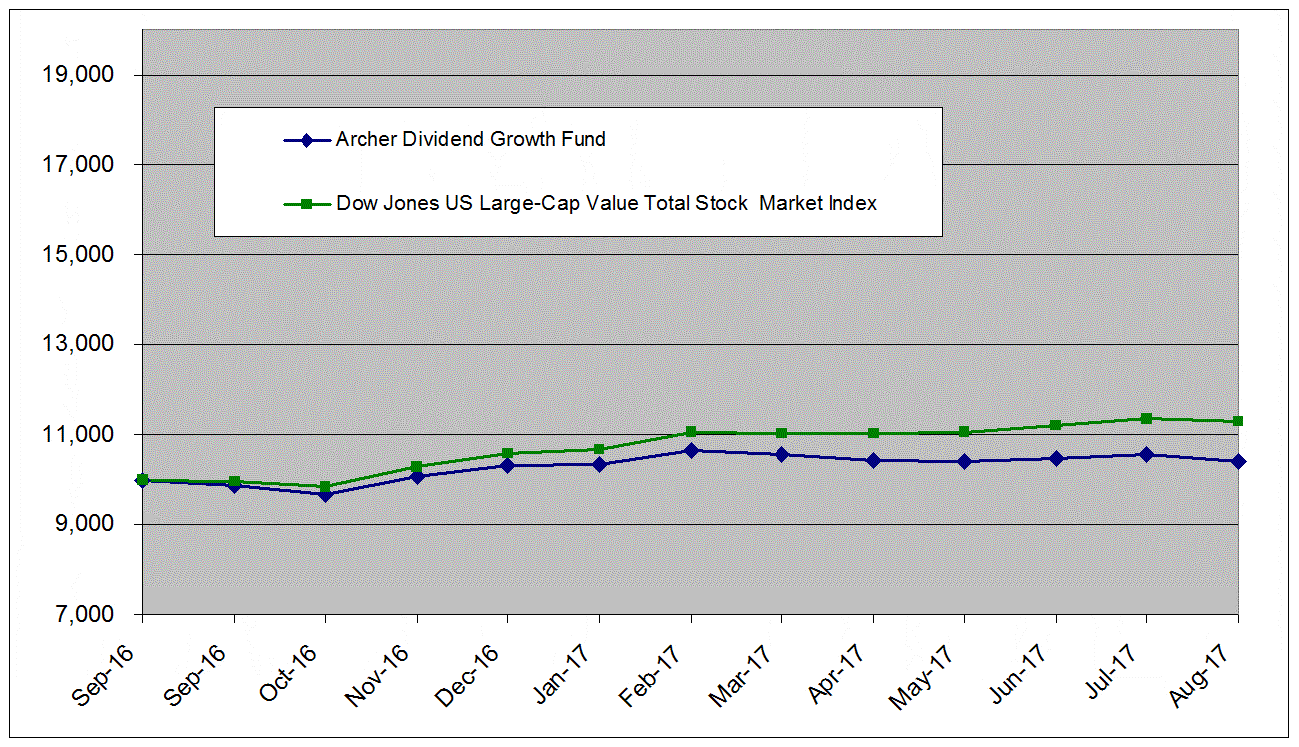This screenshot has height=747, width=1299.
Task: Select the green square data point at Oct-16
Action: point(325,487)
